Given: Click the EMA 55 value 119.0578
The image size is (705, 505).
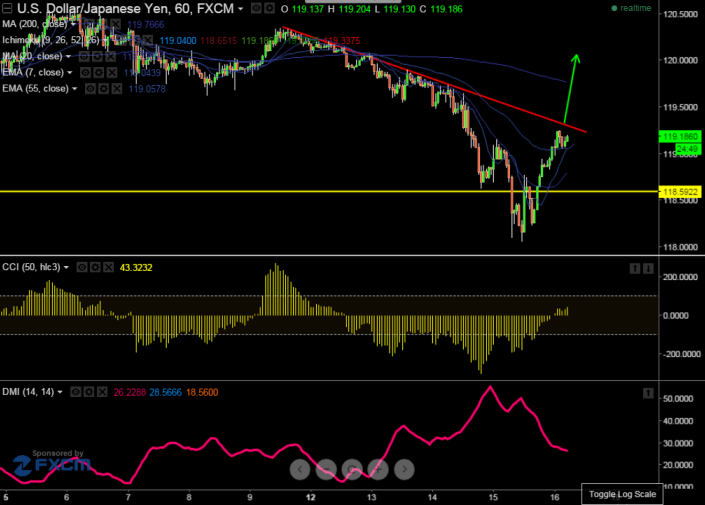Looking at the screenshot, I should tap(147, 89).
